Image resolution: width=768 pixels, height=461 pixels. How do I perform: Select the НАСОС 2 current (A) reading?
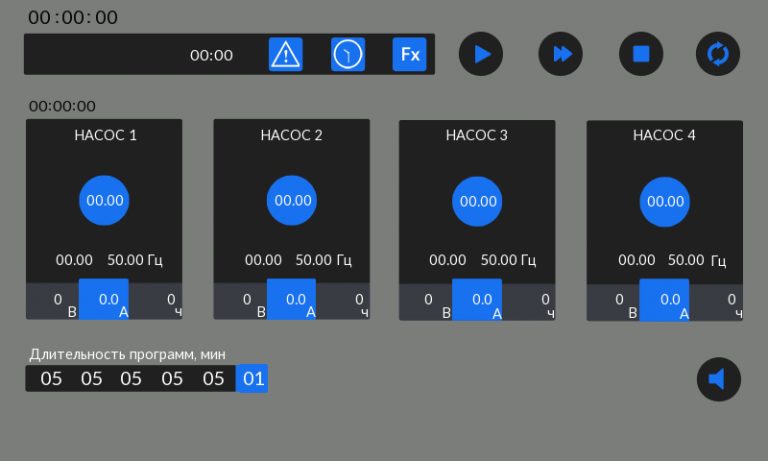[291, 299]
